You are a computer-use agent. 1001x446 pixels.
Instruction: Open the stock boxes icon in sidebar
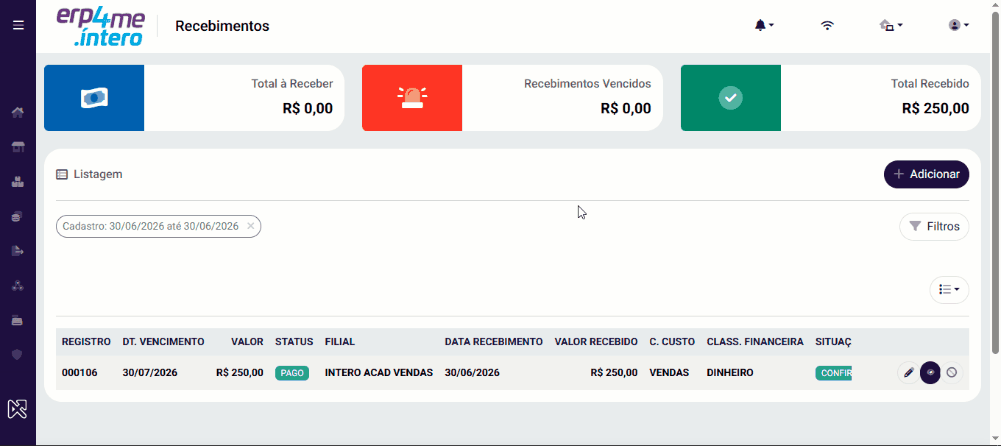pyautogui.click(x=18, y=182)
